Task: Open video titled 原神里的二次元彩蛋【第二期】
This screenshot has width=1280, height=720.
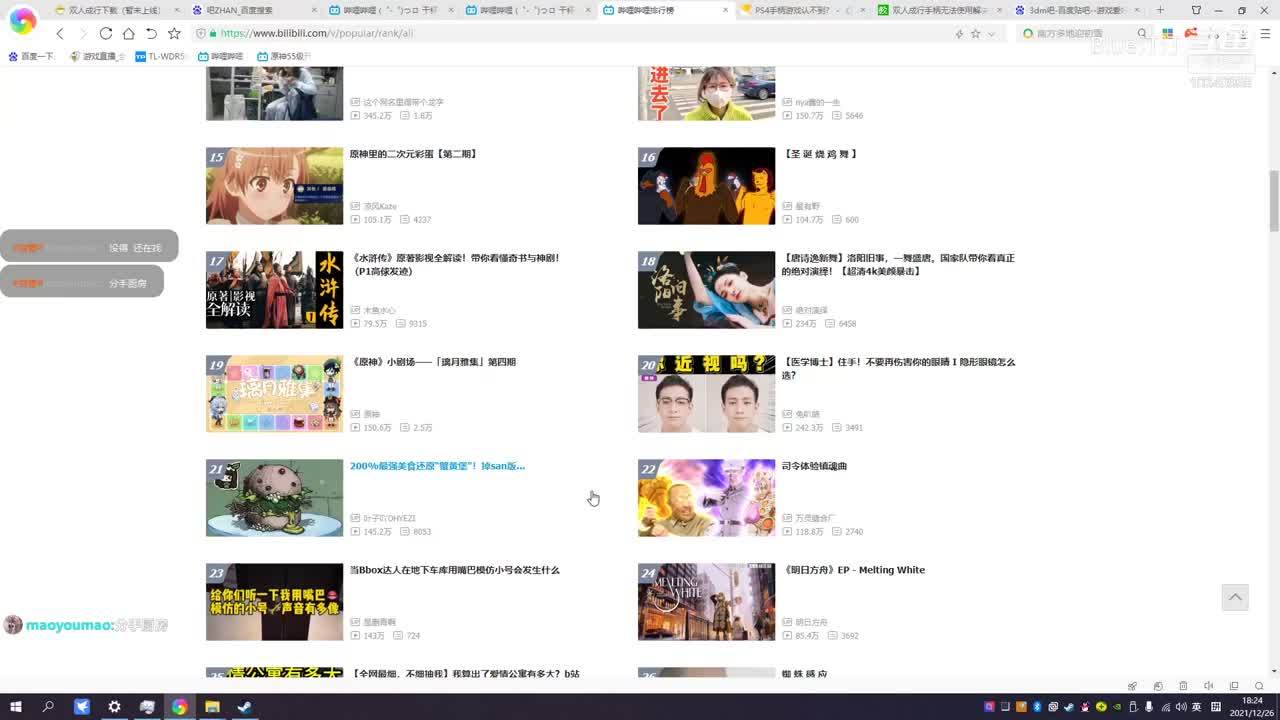Action: [413, 154]
